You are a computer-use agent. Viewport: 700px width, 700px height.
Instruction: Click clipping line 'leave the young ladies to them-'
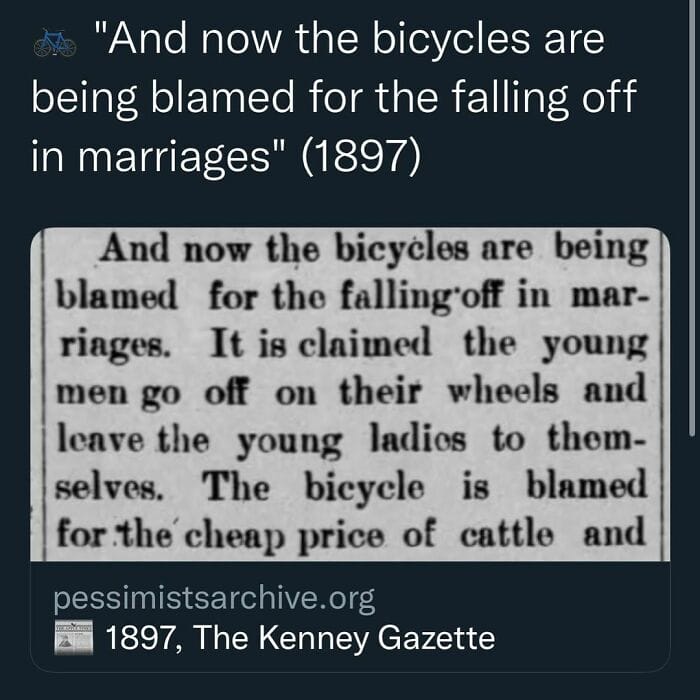(351, 440)
